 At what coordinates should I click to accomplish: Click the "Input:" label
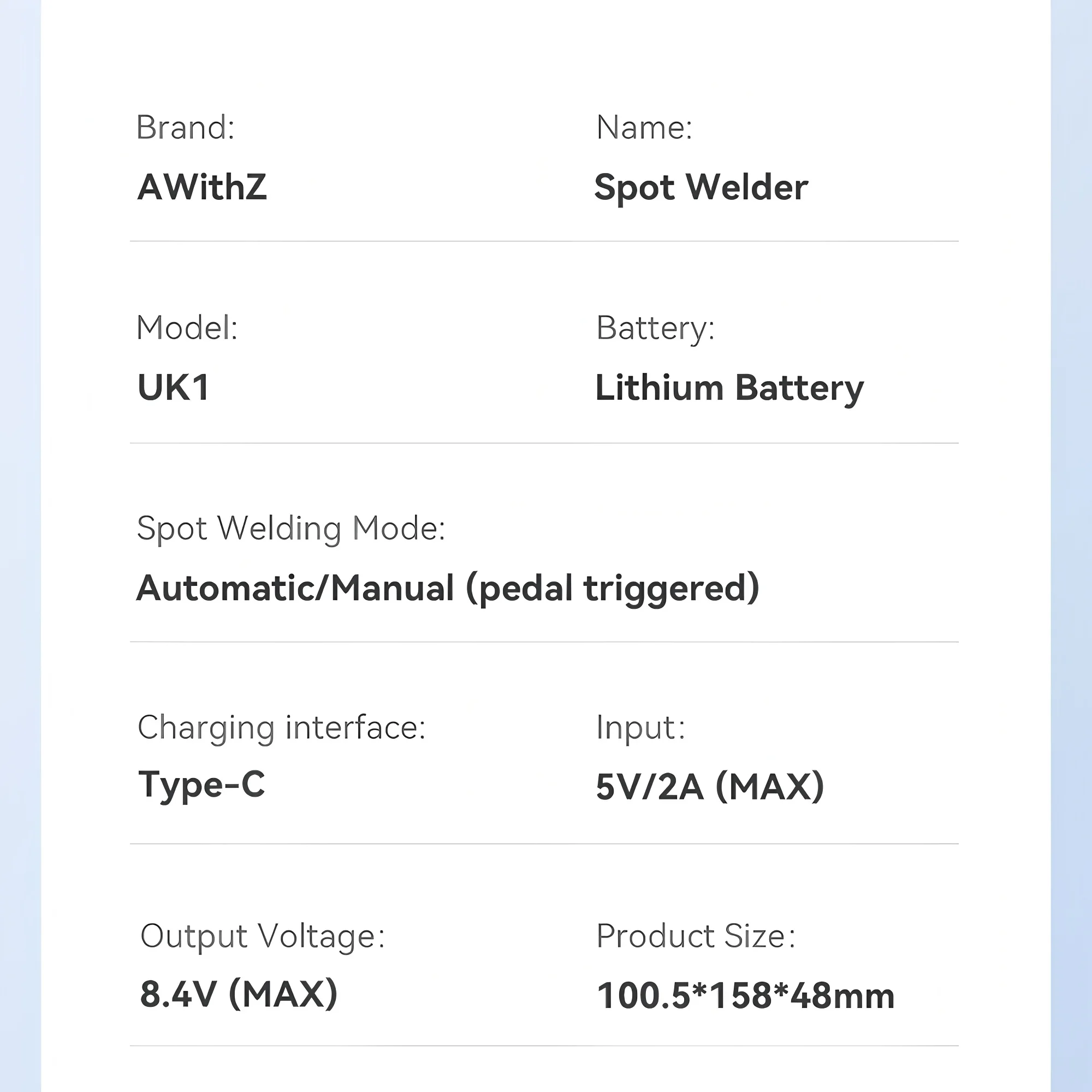pyautogui.click(x=641, y=727)
